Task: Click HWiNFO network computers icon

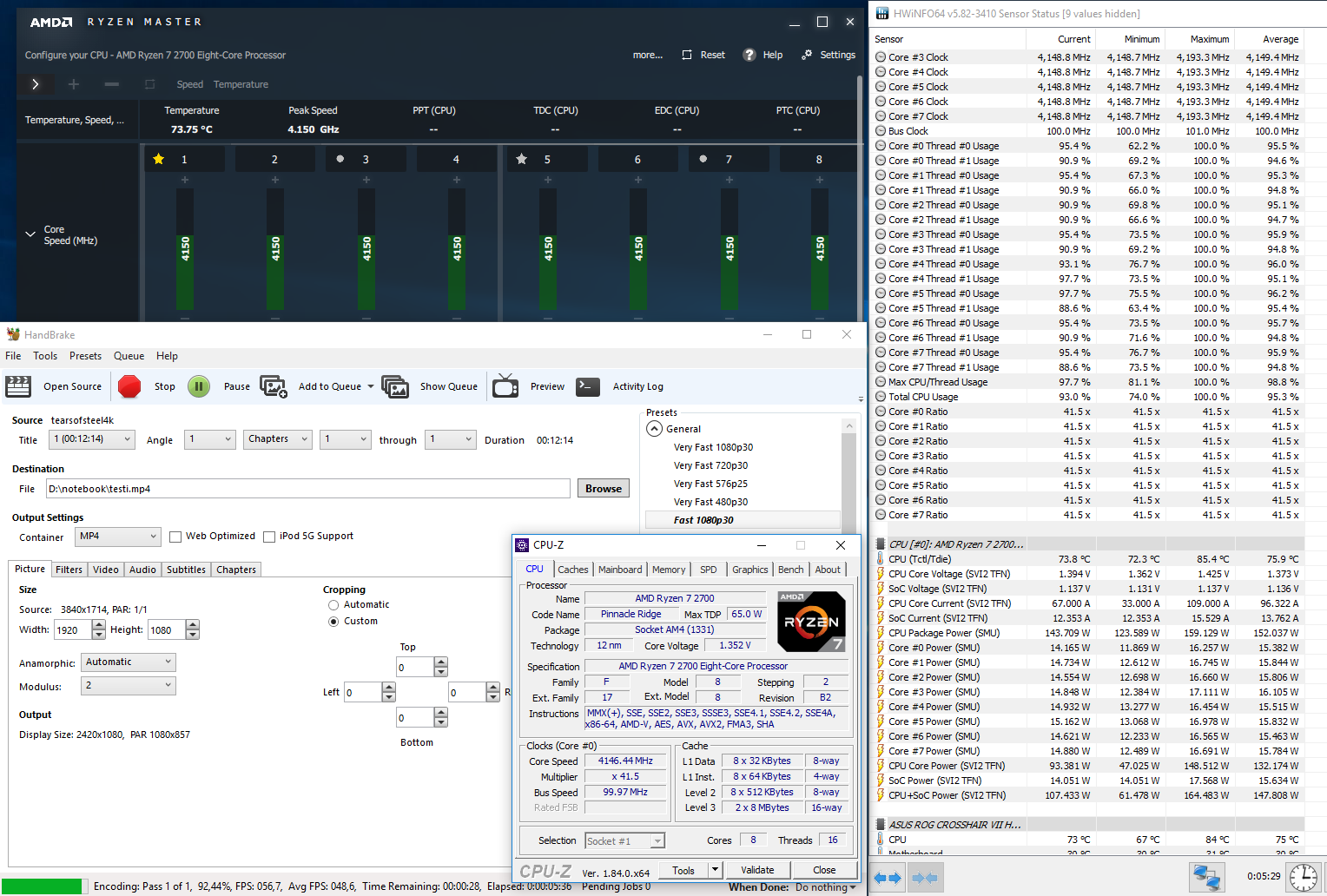Action: [1206, 877]
